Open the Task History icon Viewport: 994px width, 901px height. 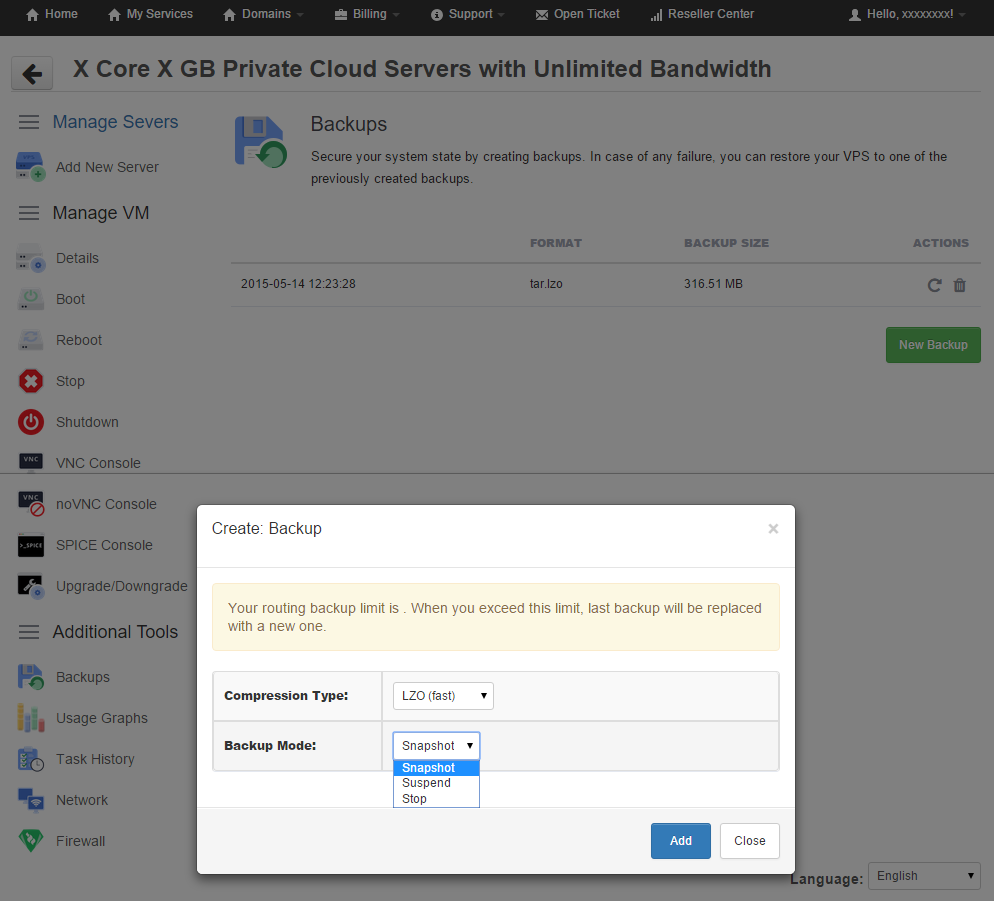pos(31,759)
